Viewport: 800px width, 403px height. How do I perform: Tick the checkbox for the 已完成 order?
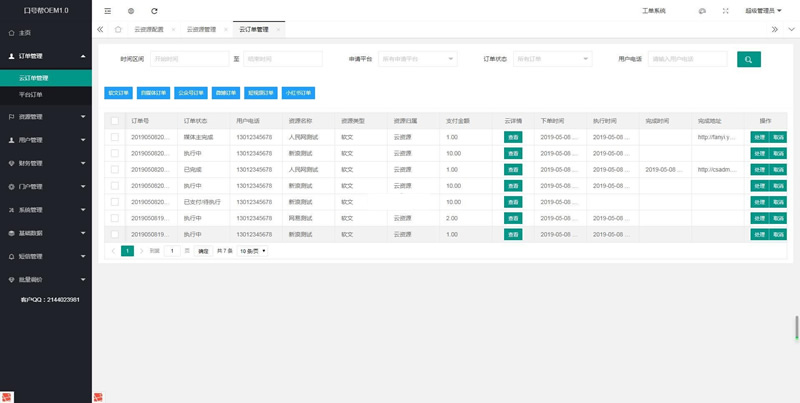tap(115, 169)
